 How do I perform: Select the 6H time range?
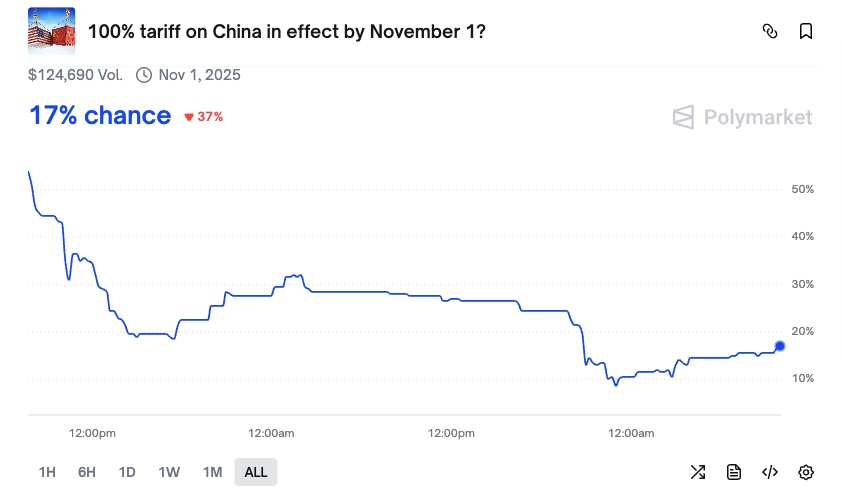coord(87,472)
